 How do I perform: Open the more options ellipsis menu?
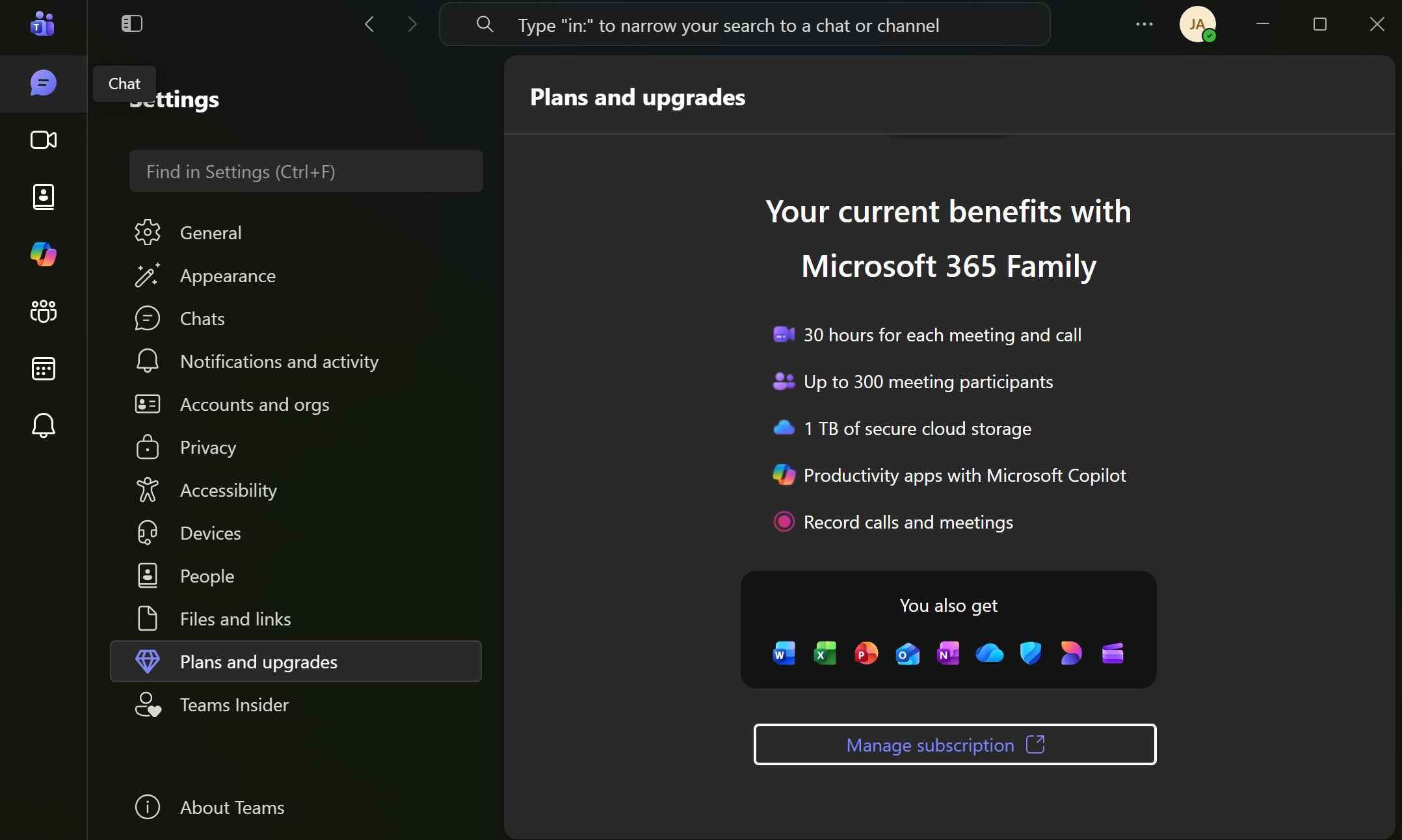click(1144, 24)
